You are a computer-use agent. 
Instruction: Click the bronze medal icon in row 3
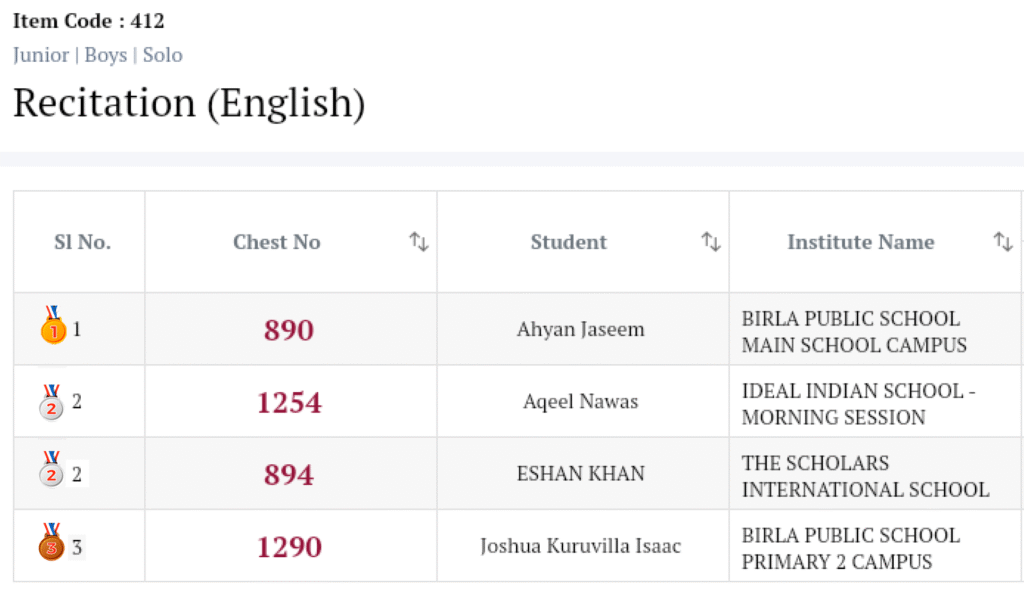coord(51,543)
